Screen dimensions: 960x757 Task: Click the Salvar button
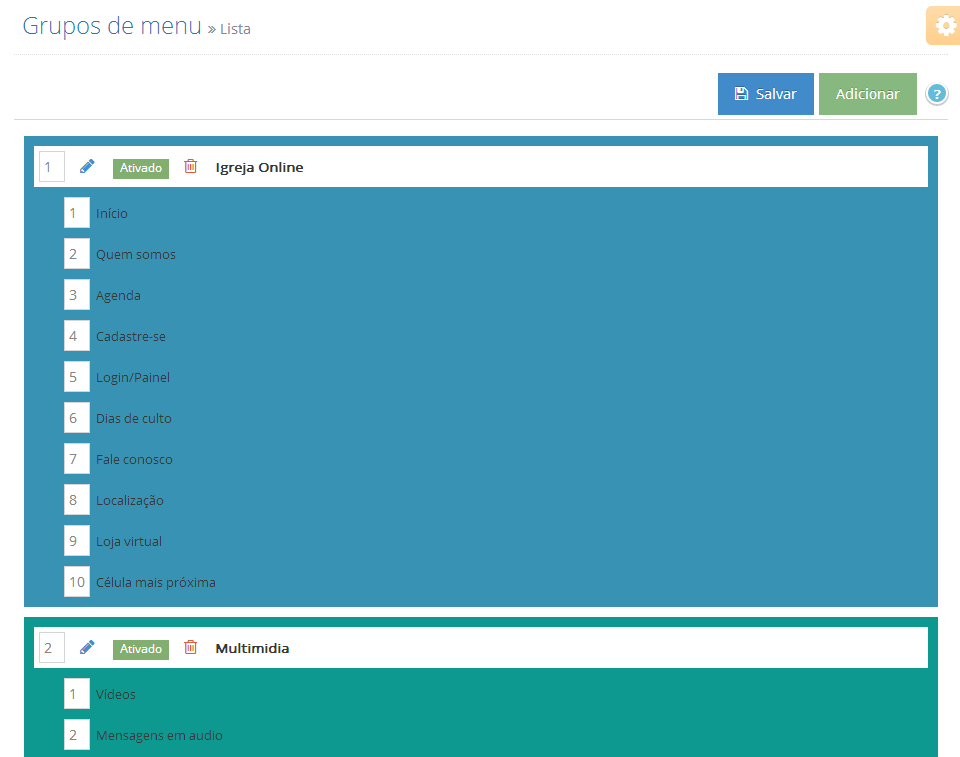pyautogui.click(x=765, y=94)
